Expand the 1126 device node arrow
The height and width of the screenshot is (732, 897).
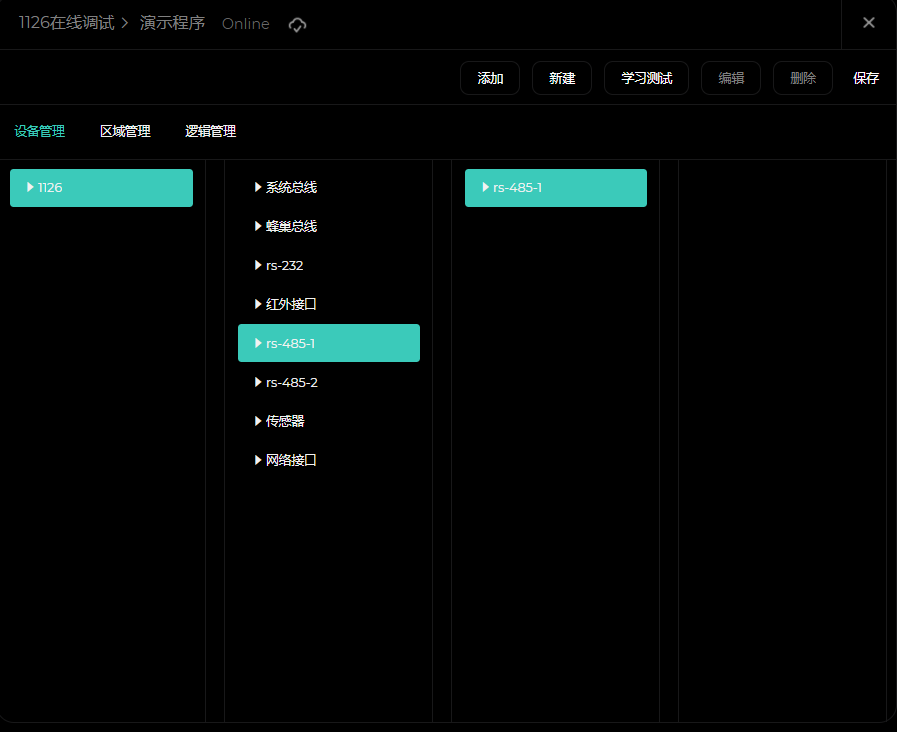30,187
